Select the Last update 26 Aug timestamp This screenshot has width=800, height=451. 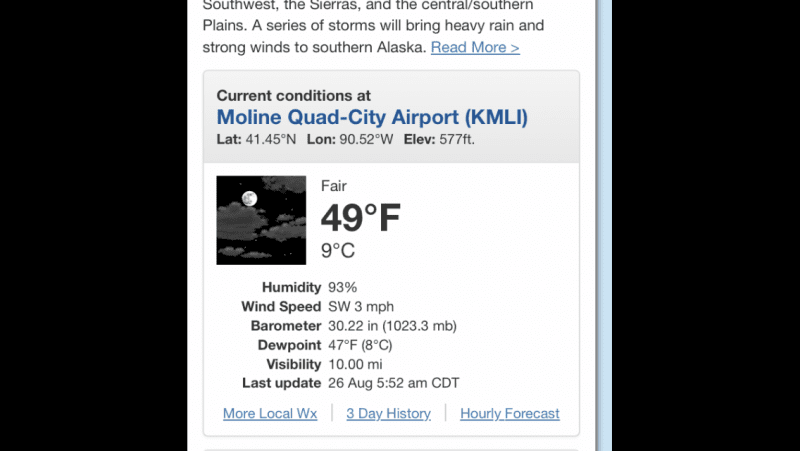pyautogui.click(x=393, y=383)
